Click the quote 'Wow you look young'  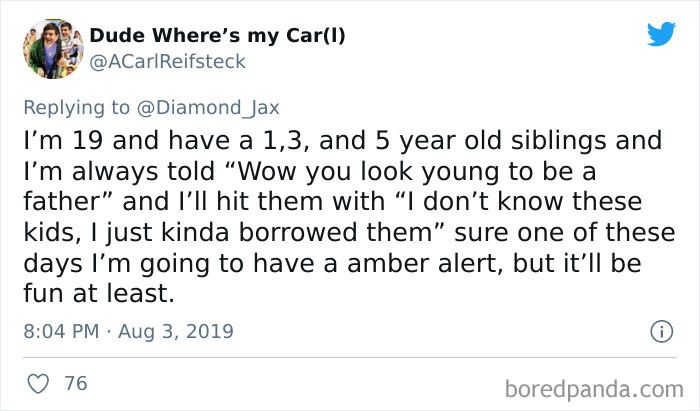[366, 171]
